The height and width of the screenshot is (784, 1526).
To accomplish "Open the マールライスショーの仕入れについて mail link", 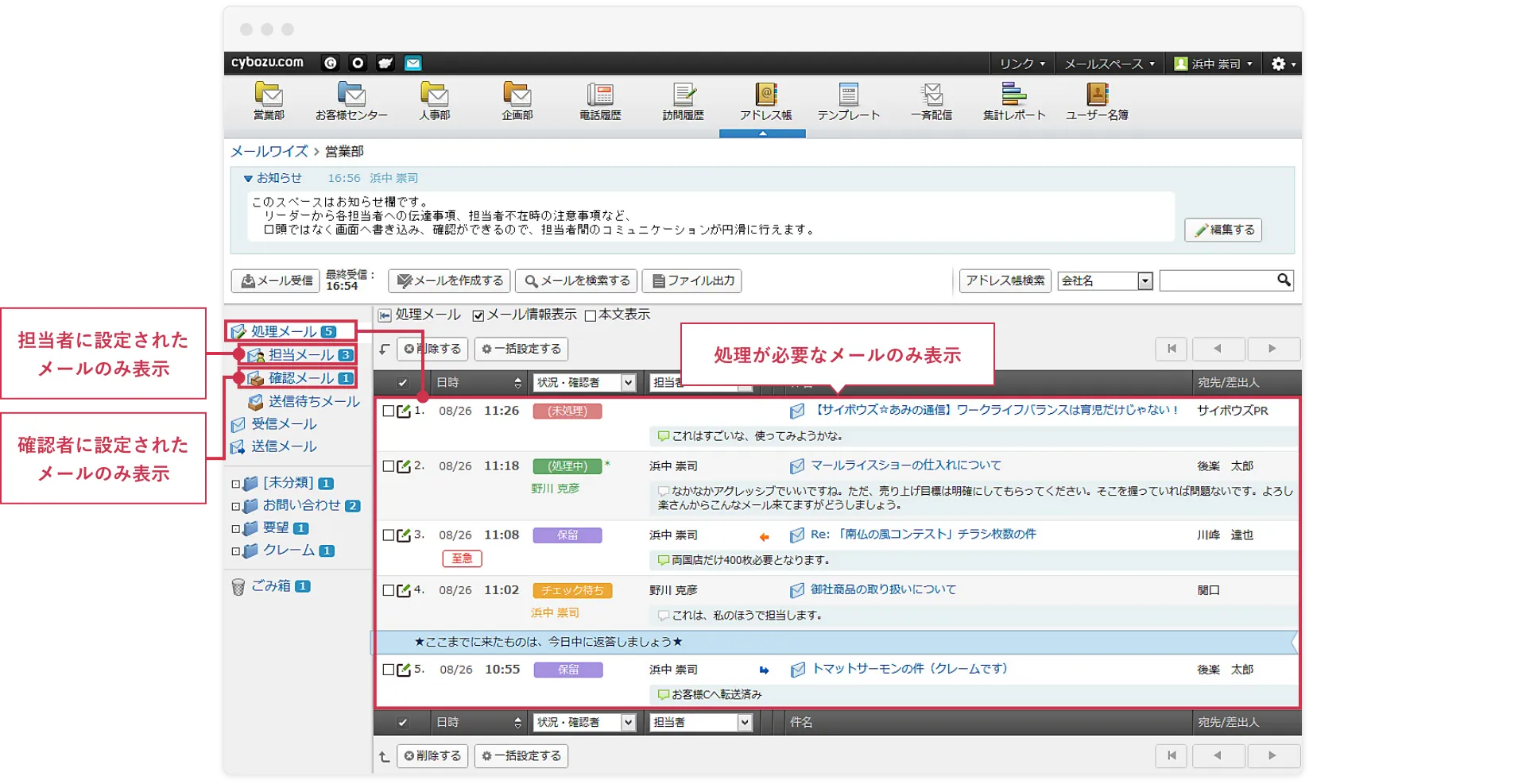I will click(x=904, y=465).
